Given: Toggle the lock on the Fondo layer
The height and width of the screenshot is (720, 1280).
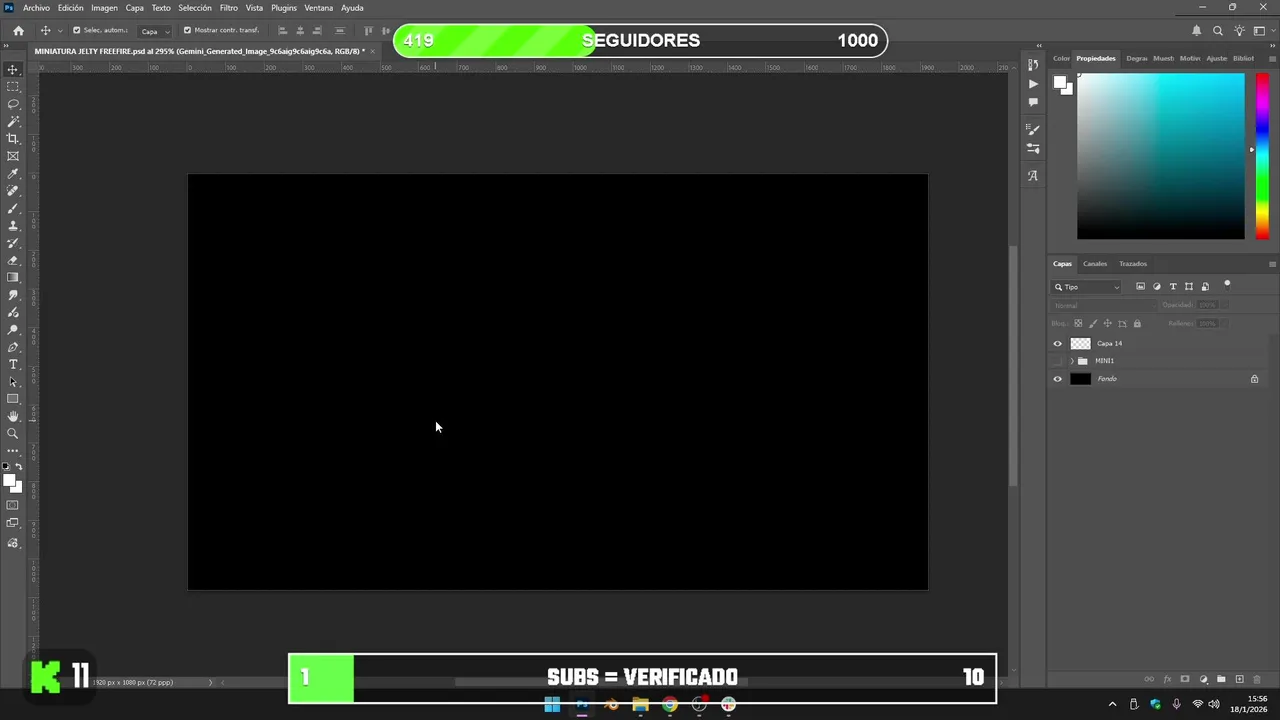Looking at the screenshot, I should click(x=1254, y=379).
